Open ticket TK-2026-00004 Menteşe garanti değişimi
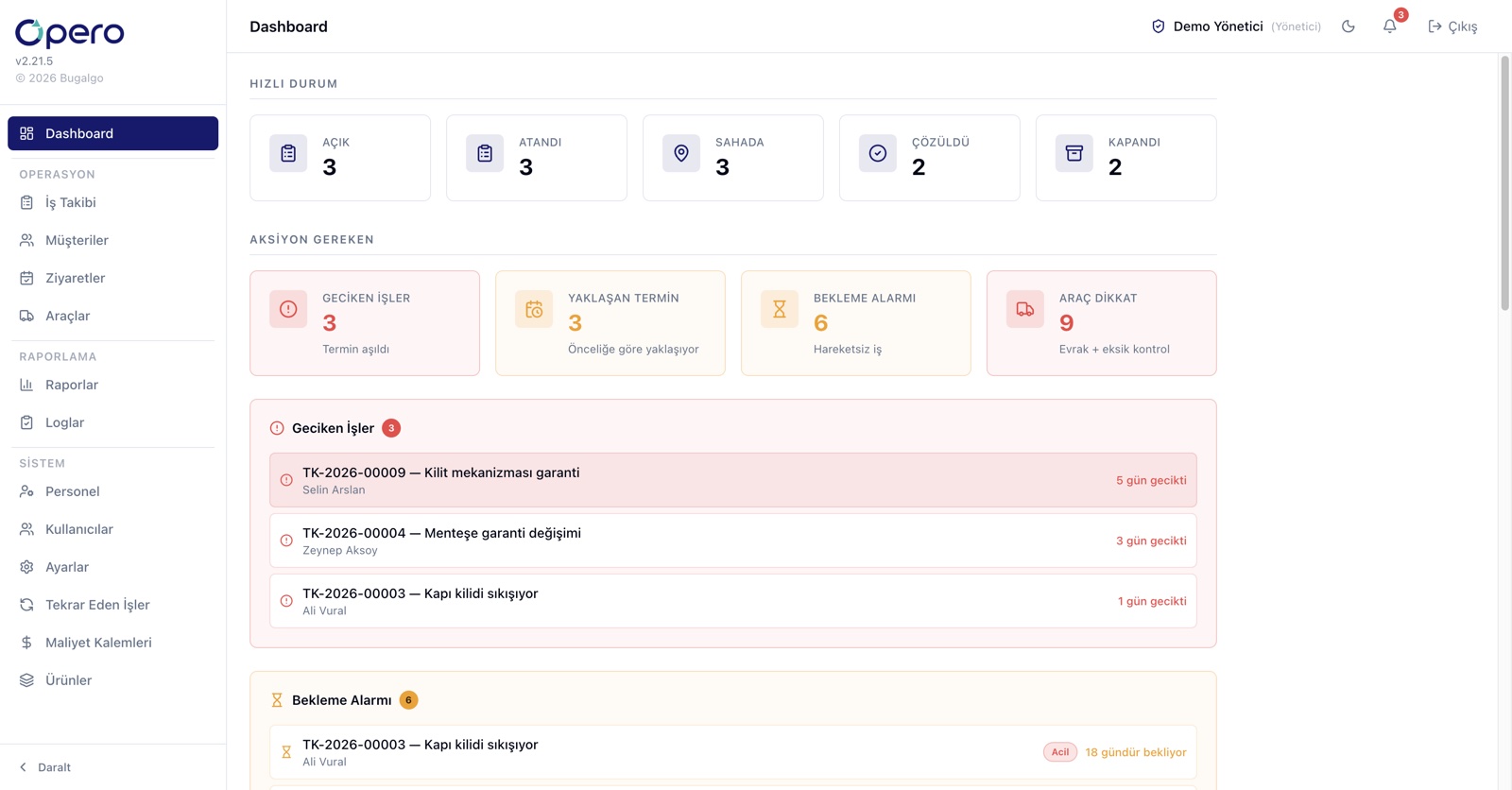Viewport: 1512px width, 790px height. pyautogui.click(x=733, y=541)
